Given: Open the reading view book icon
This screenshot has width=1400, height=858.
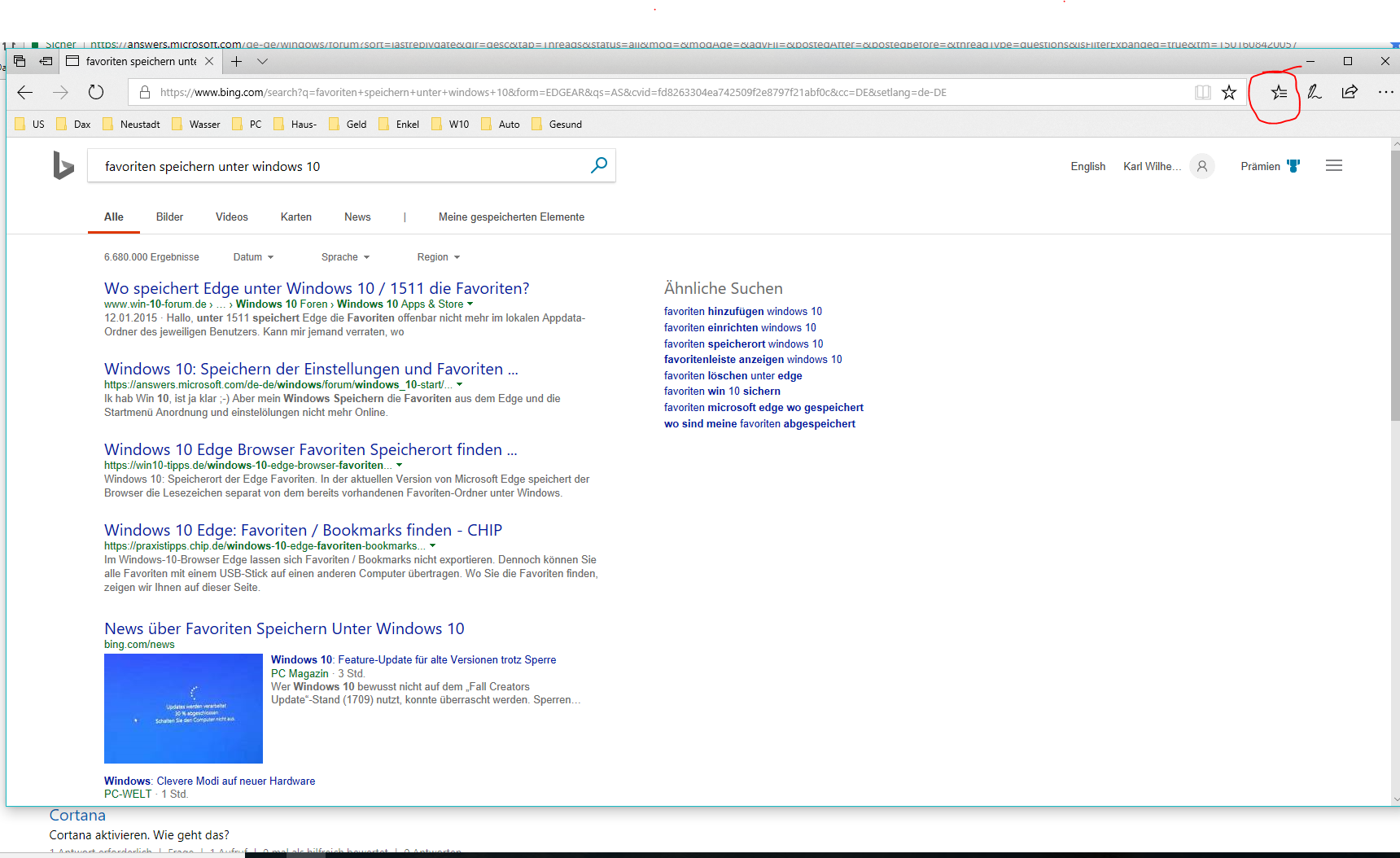Looking at the screenshot, I should point(1203,92).
